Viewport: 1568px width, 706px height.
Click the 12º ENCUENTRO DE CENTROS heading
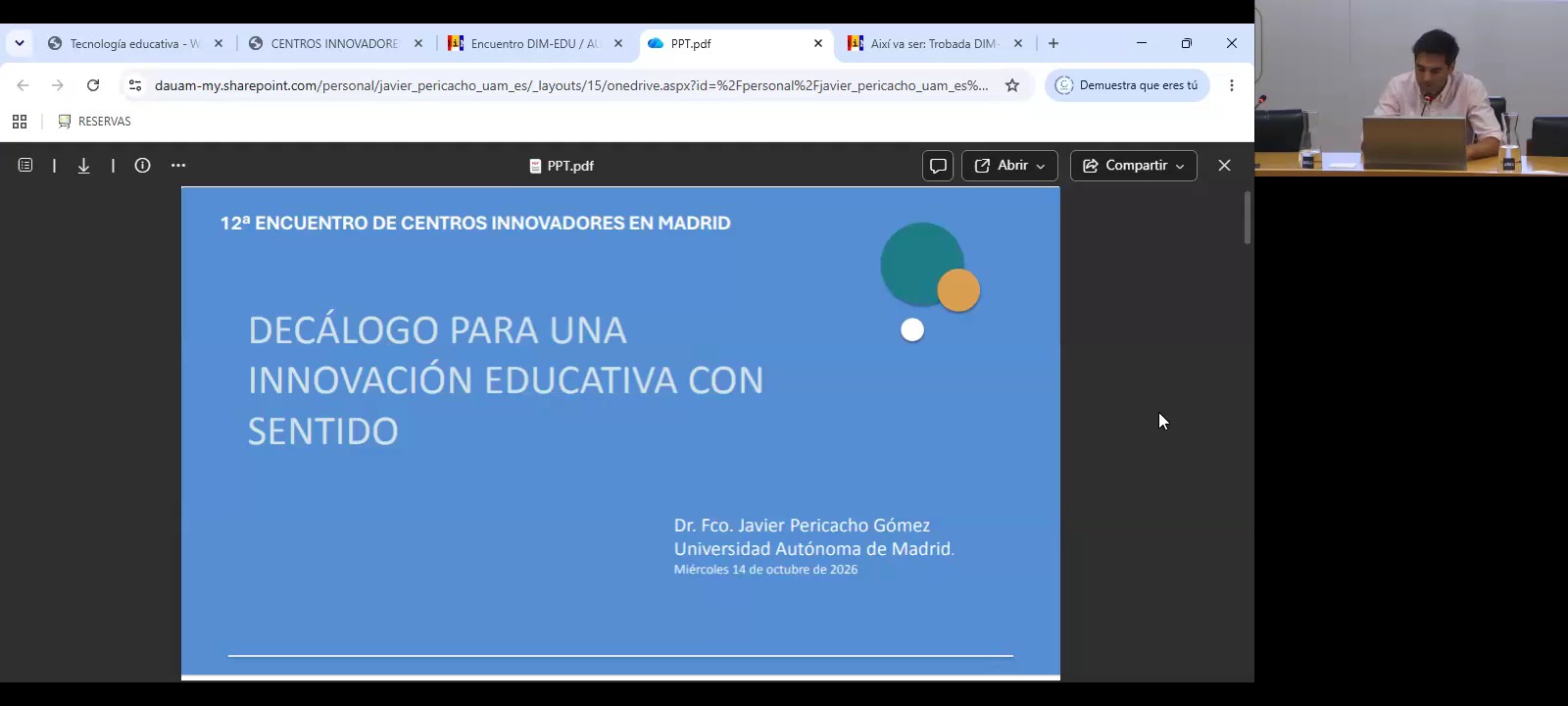coord(475,223)
